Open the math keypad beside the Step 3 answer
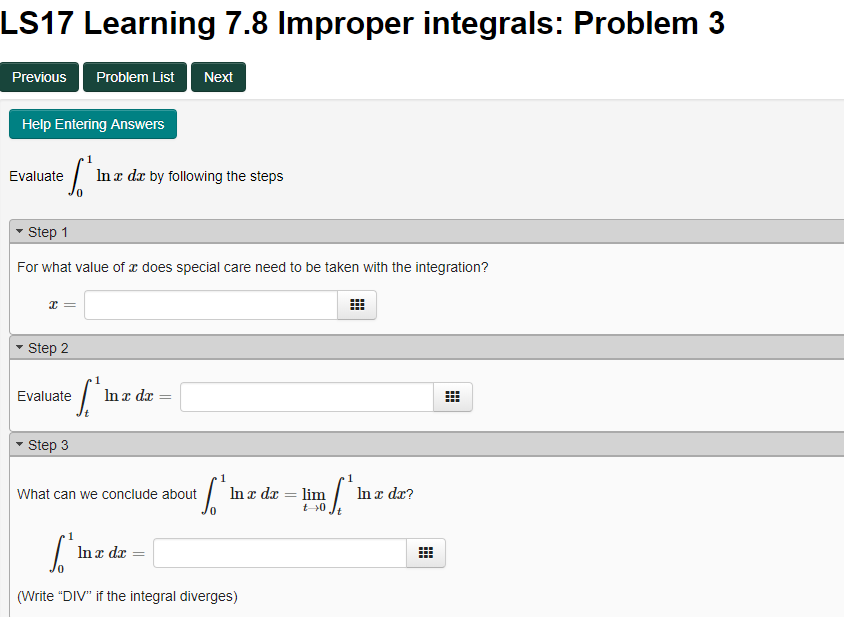This screenshot has width=844, height=617. pyautogui.click(x=426, y=552)
